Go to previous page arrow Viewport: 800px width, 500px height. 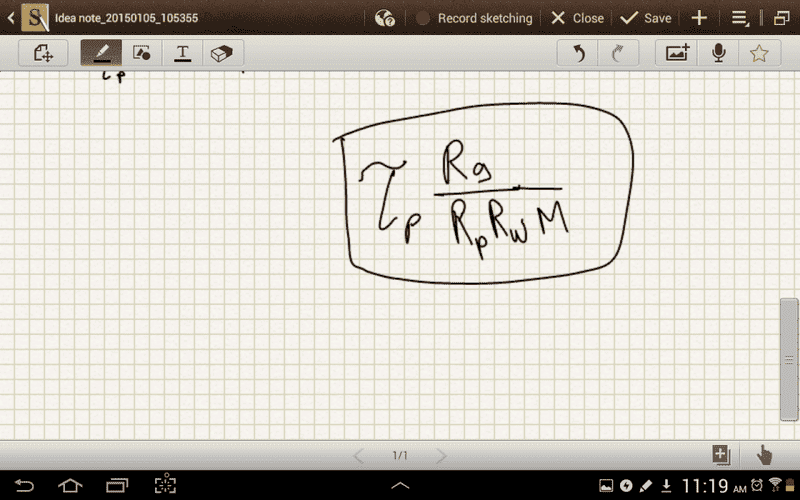(359, 456)
